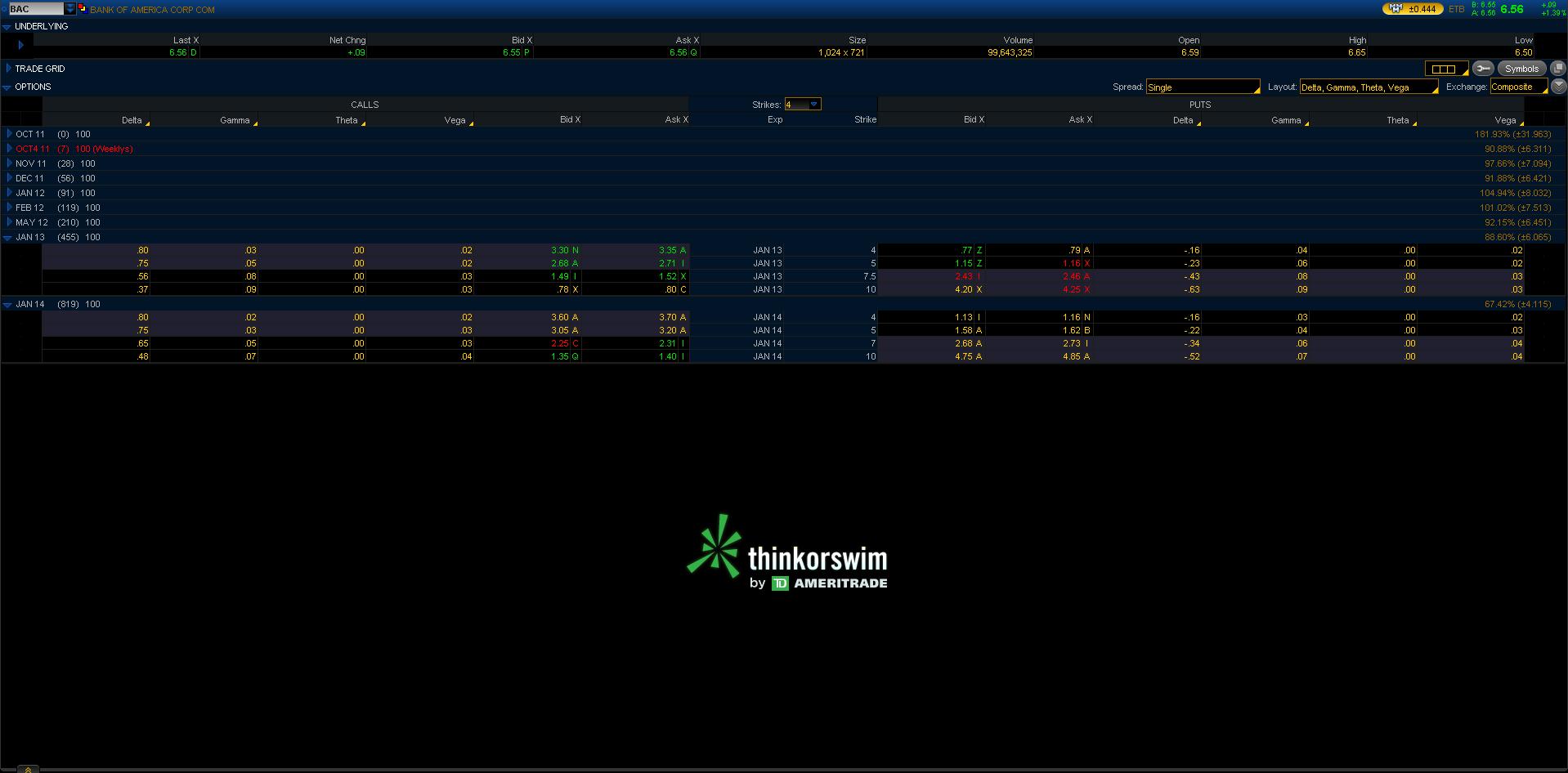Screen dimensions: 1568x773
Task: Click JAN 14 strike 7 call bid 2.25
Action: [x=560, y=344]
